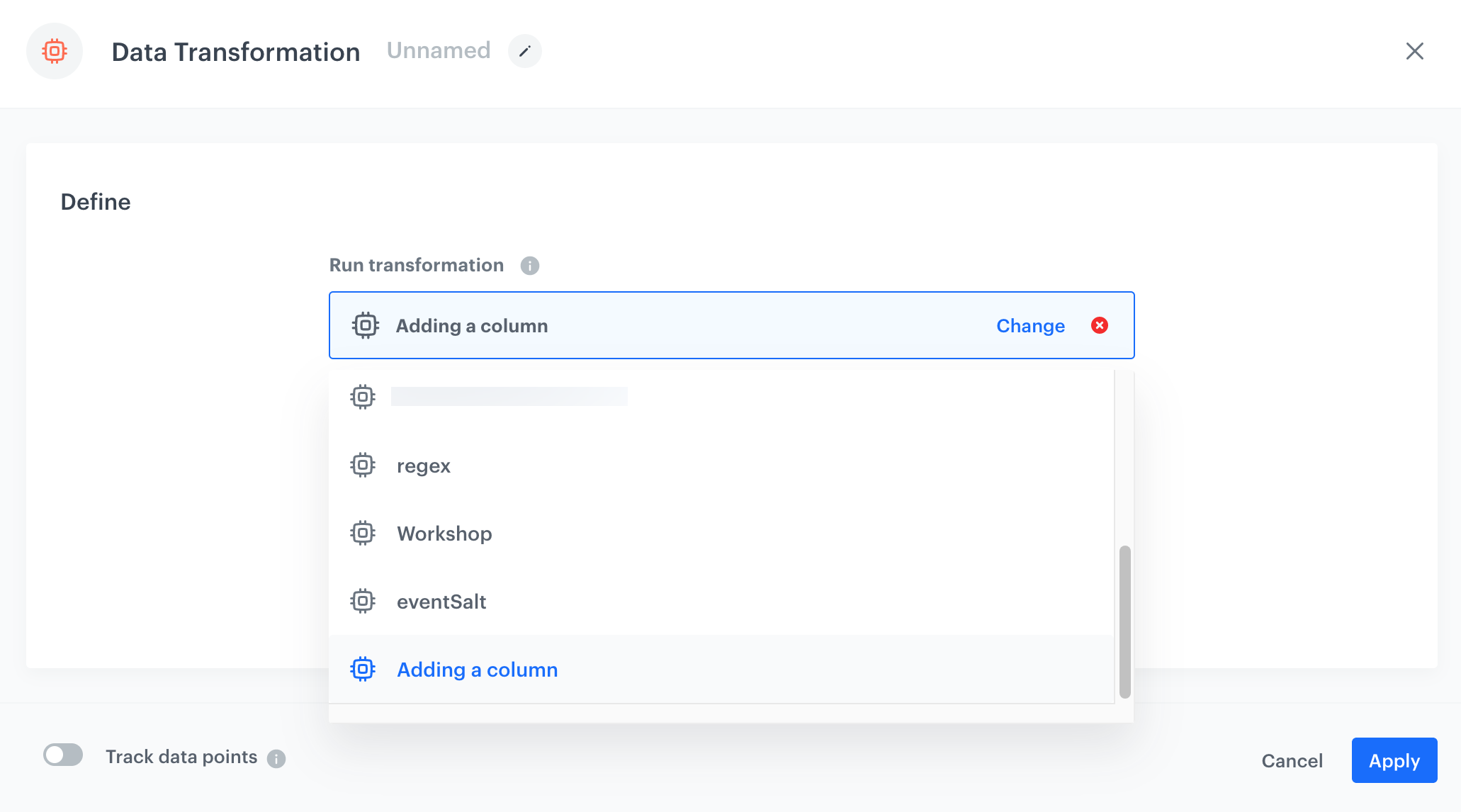Click info icon next to Track data points
Screen dimensions: 1461x812
tap(276, 759)
